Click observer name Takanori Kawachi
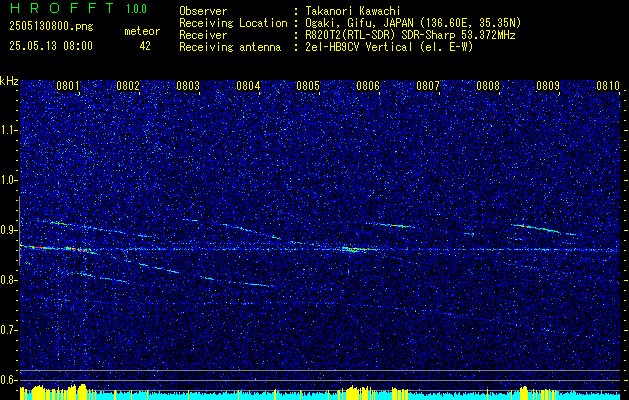 [x=351, y=11]
